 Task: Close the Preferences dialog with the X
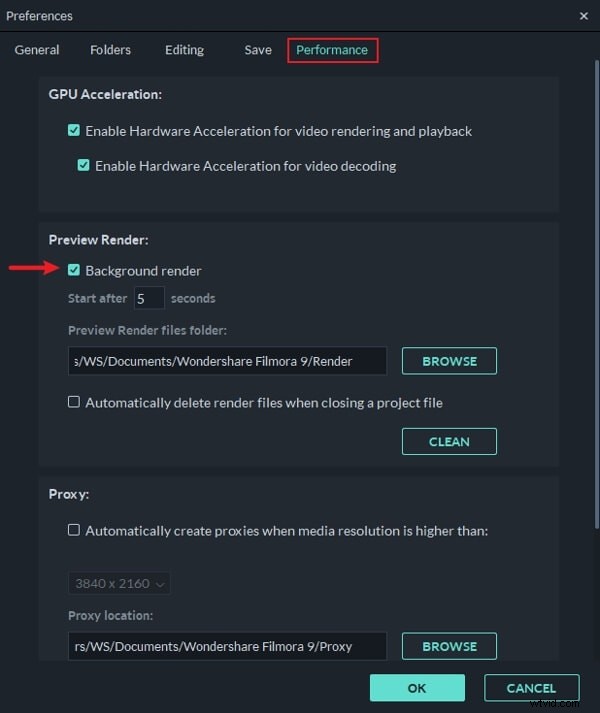click(584, 16)
